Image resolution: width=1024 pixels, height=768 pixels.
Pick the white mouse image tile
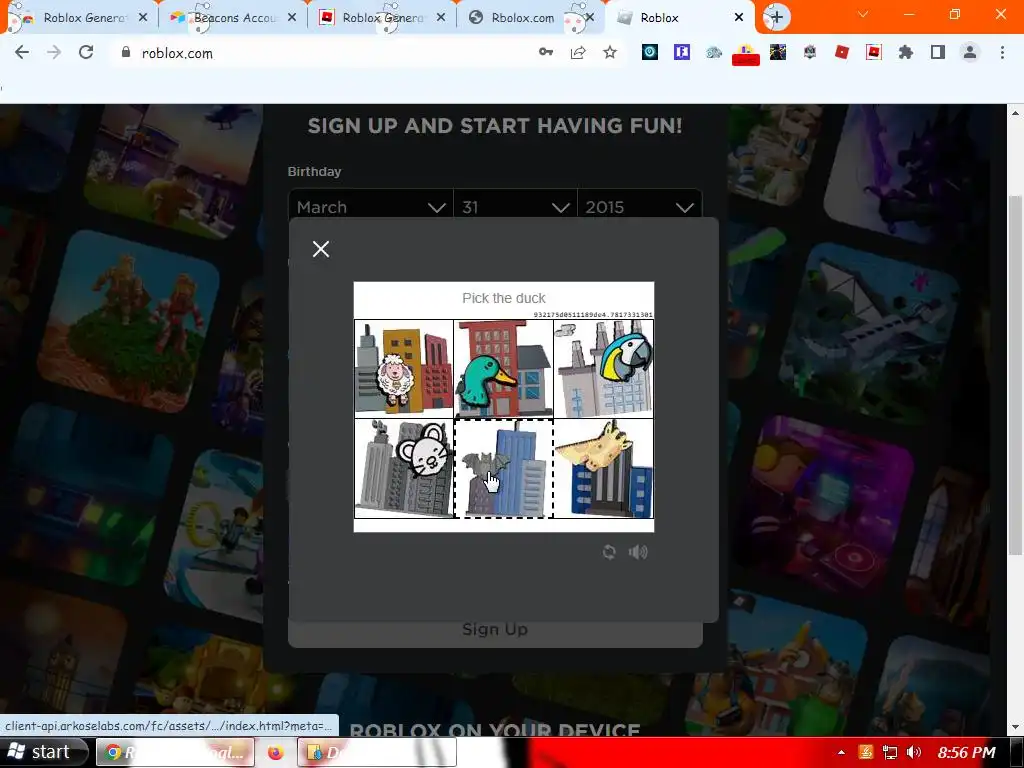click(x=404, y=468)
